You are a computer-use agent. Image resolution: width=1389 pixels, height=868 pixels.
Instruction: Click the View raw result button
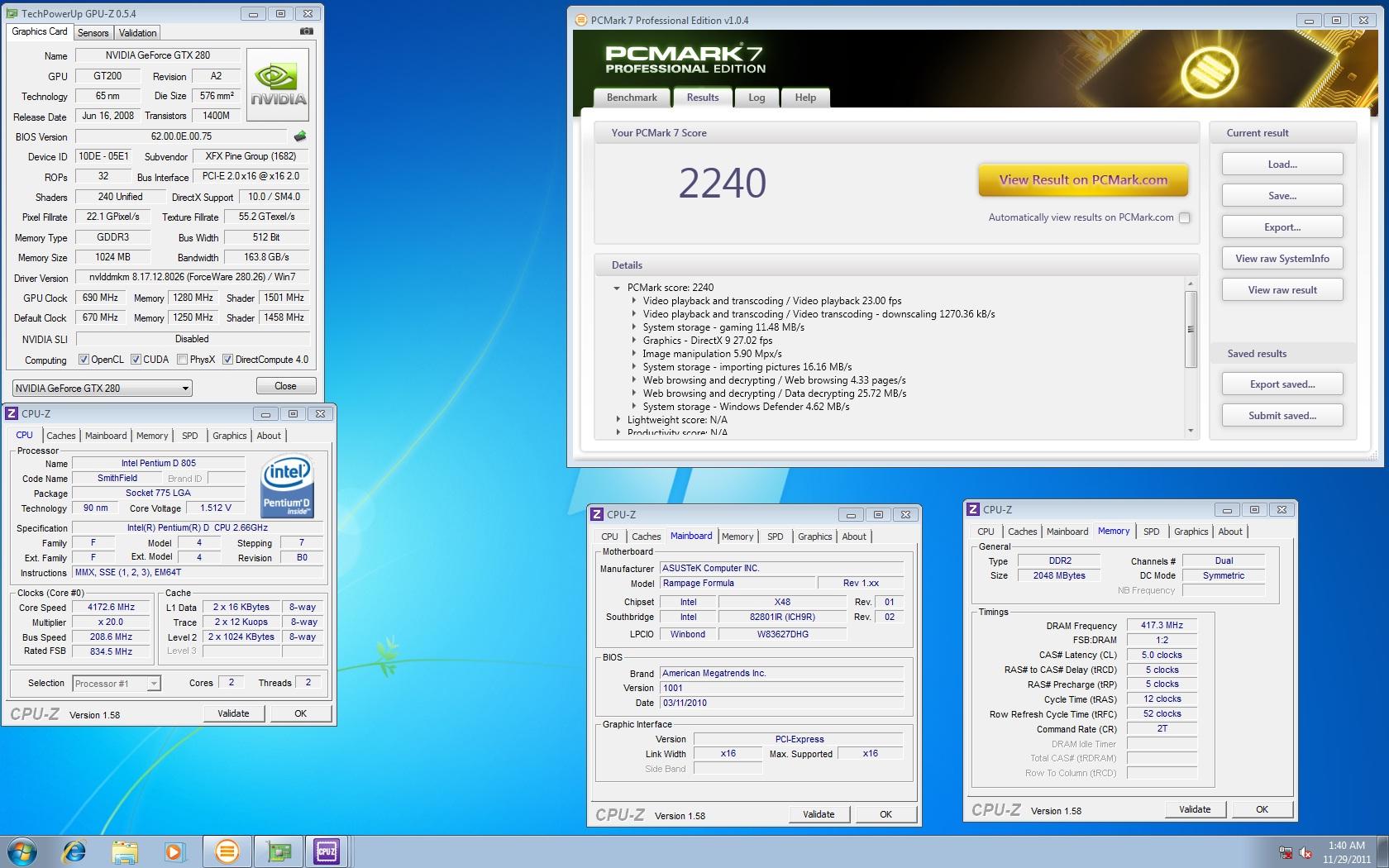pyautogui.click(x=1282, y=290)
